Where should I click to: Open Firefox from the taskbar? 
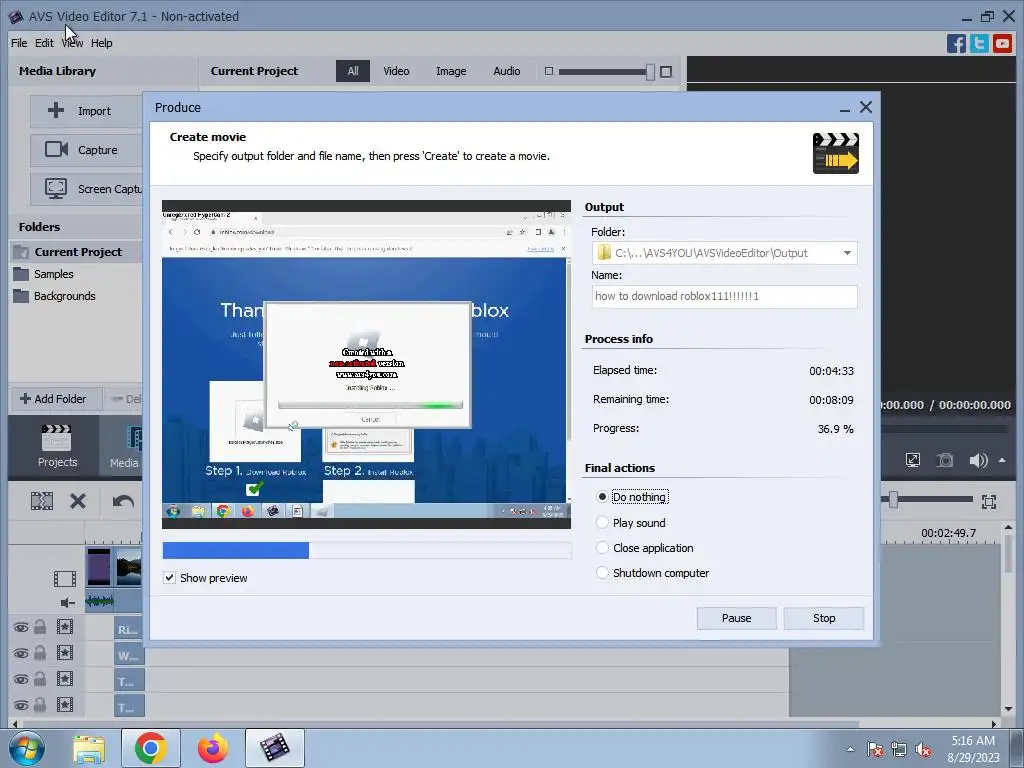click(213, 748)
